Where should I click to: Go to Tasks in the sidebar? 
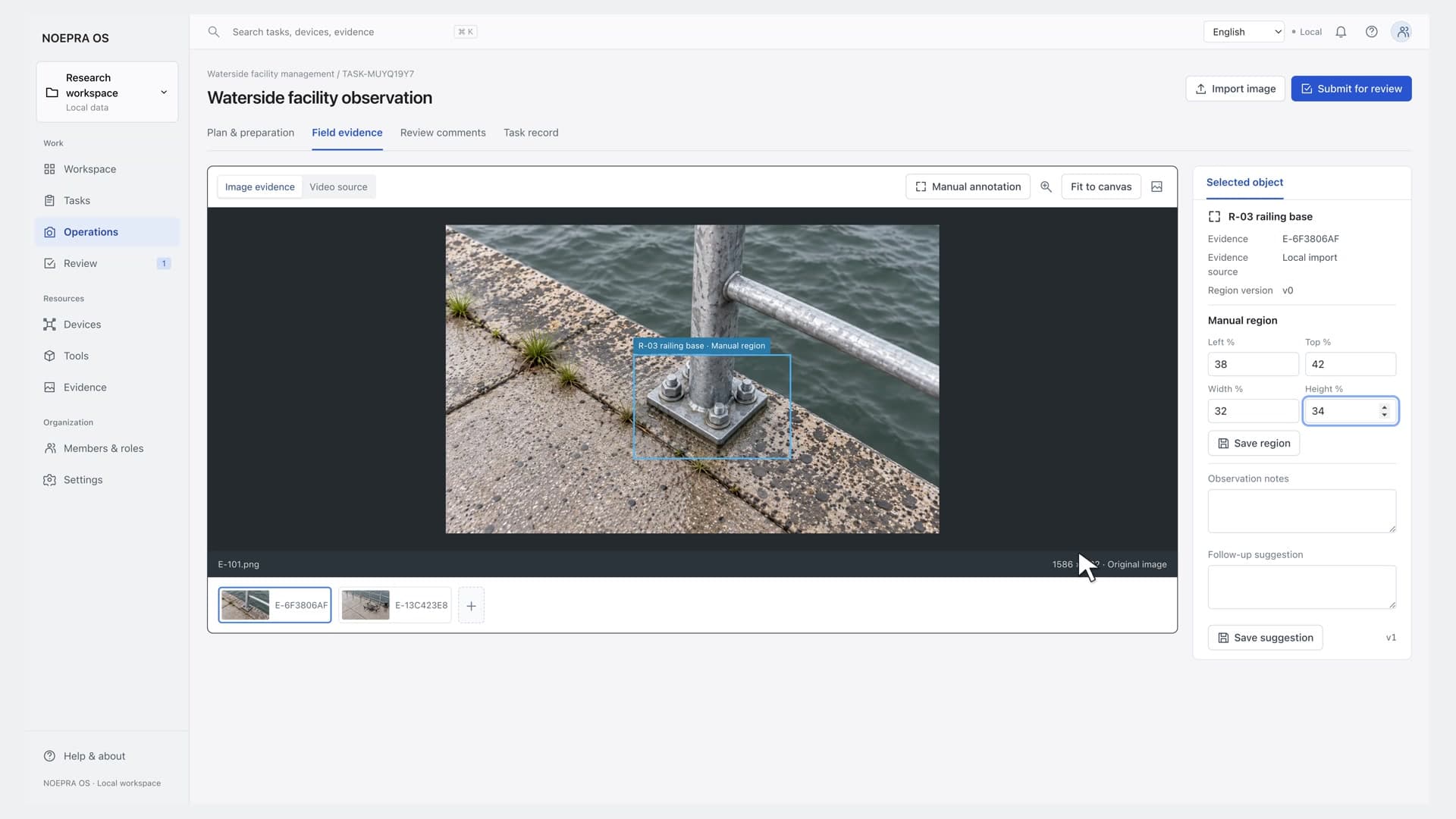point(107,201)
